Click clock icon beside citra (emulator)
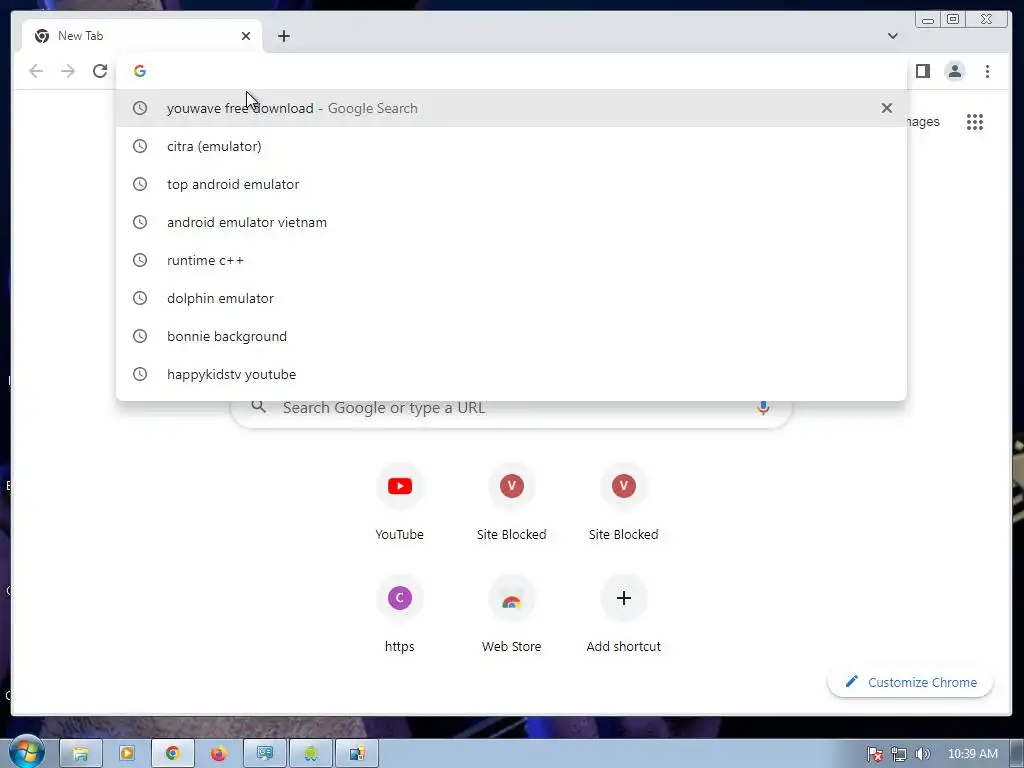The image size is (1024, 768). 140,146
